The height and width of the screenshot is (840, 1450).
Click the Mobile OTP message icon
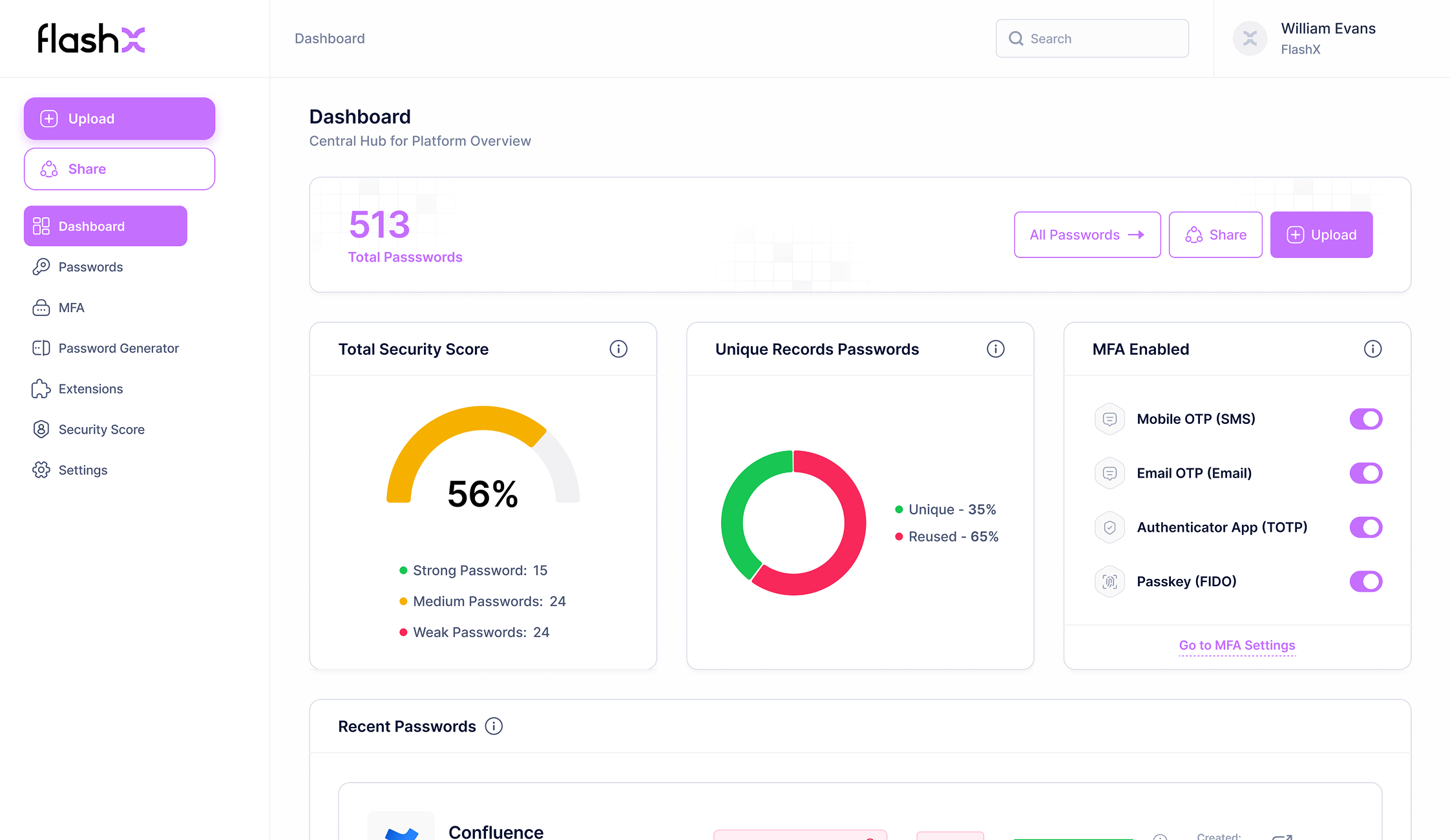point(1109,419)
